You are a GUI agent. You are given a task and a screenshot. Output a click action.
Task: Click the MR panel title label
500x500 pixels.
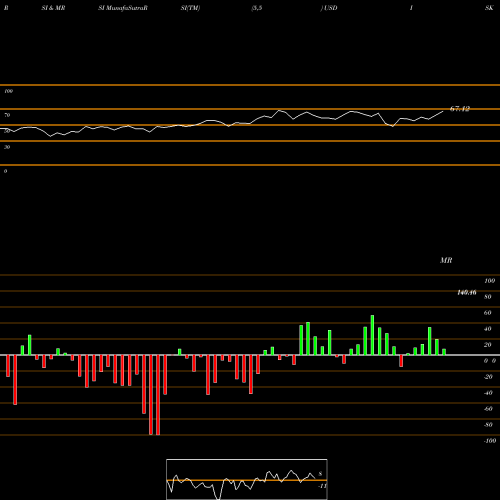point(446,260)
